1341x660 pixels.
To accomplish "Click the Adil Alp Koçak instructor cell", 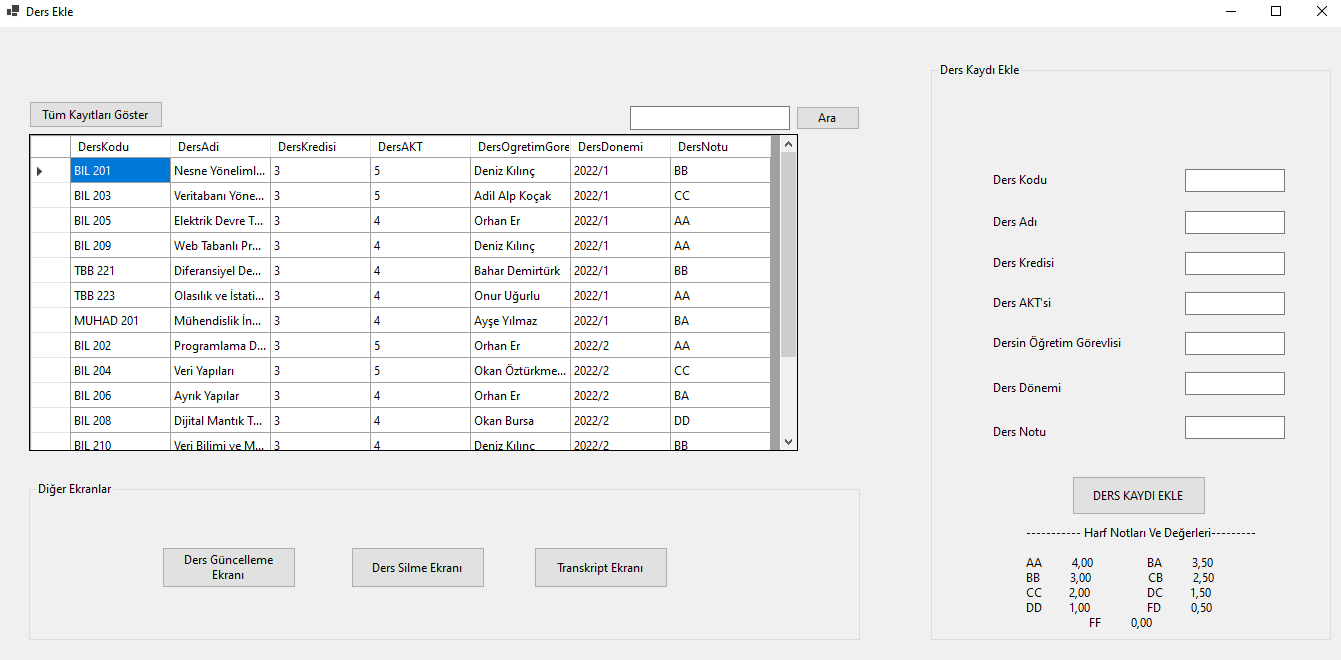I will click(x=520, y=196).
